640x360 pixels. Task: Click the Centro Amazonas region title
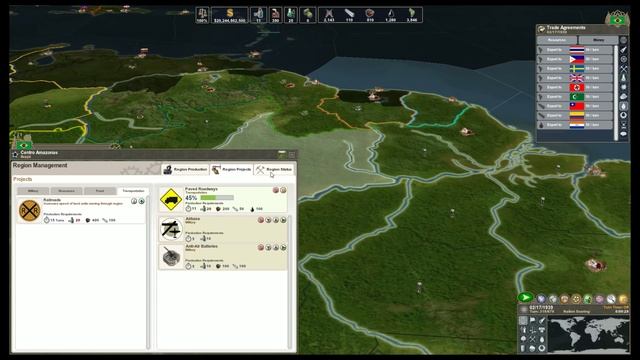click(x=39, y=152)
